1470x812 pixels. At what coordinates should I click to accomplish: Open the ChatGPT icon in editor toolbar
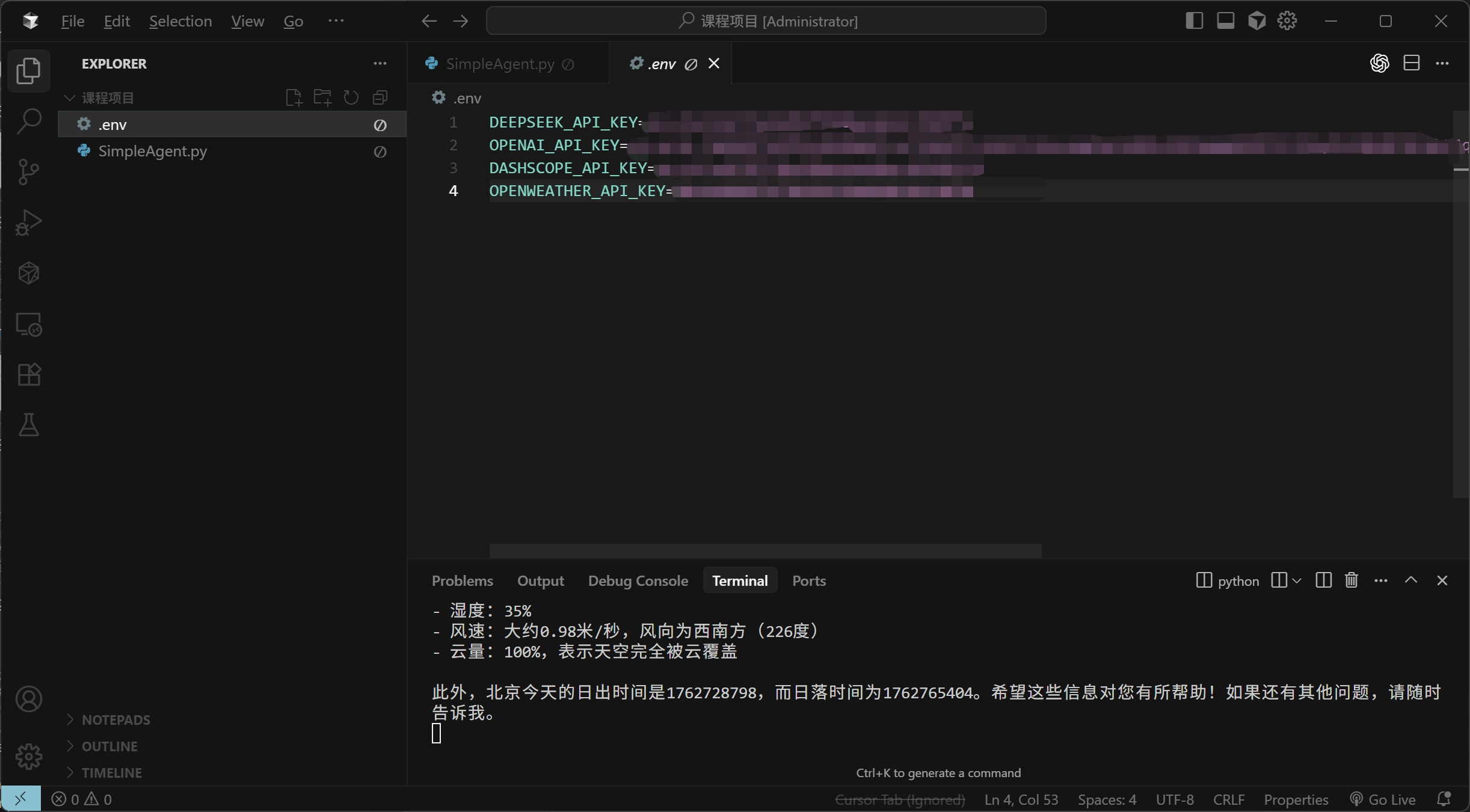tap(1380, 63)
